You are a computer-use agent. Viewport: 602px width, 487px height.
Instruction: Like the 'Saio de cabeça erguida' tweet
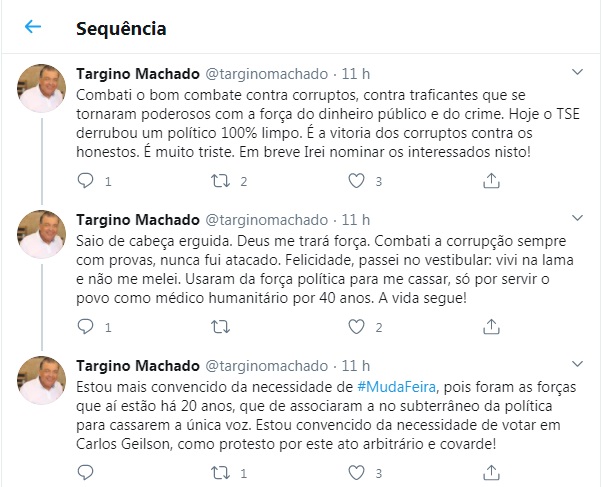tap(355, 326)
